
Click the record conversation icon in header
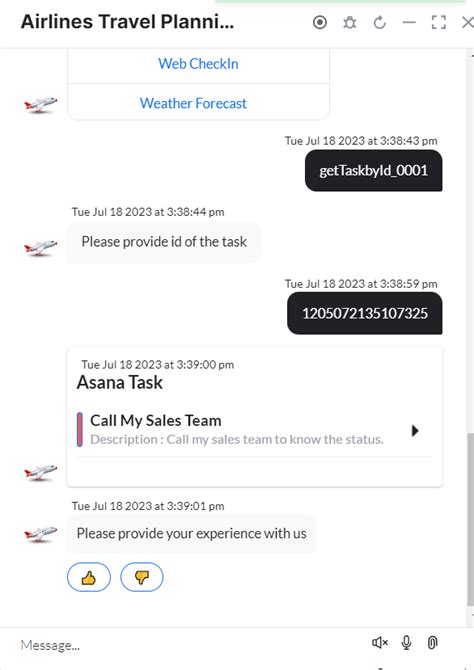(320, 22)
